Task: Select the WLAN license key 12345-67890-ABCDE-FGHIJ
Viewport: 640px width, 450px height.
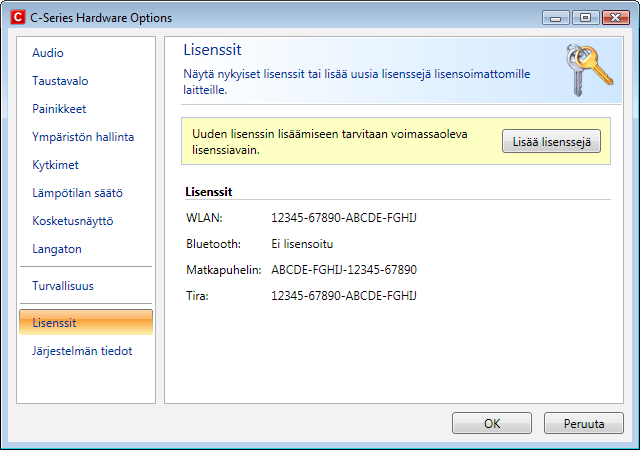Action: click(x=344, y=218)
